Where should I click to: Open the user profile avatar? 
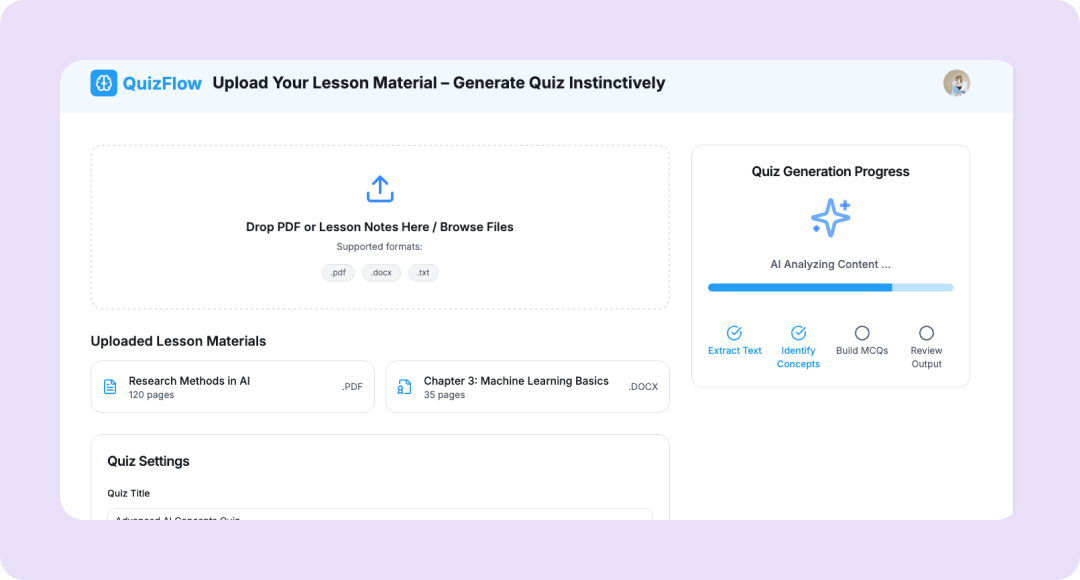coord(956,83)
